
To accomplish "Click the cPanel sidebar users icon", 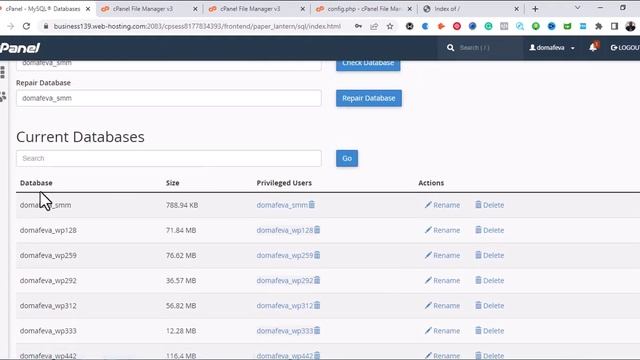I will (x=3, y=97).
